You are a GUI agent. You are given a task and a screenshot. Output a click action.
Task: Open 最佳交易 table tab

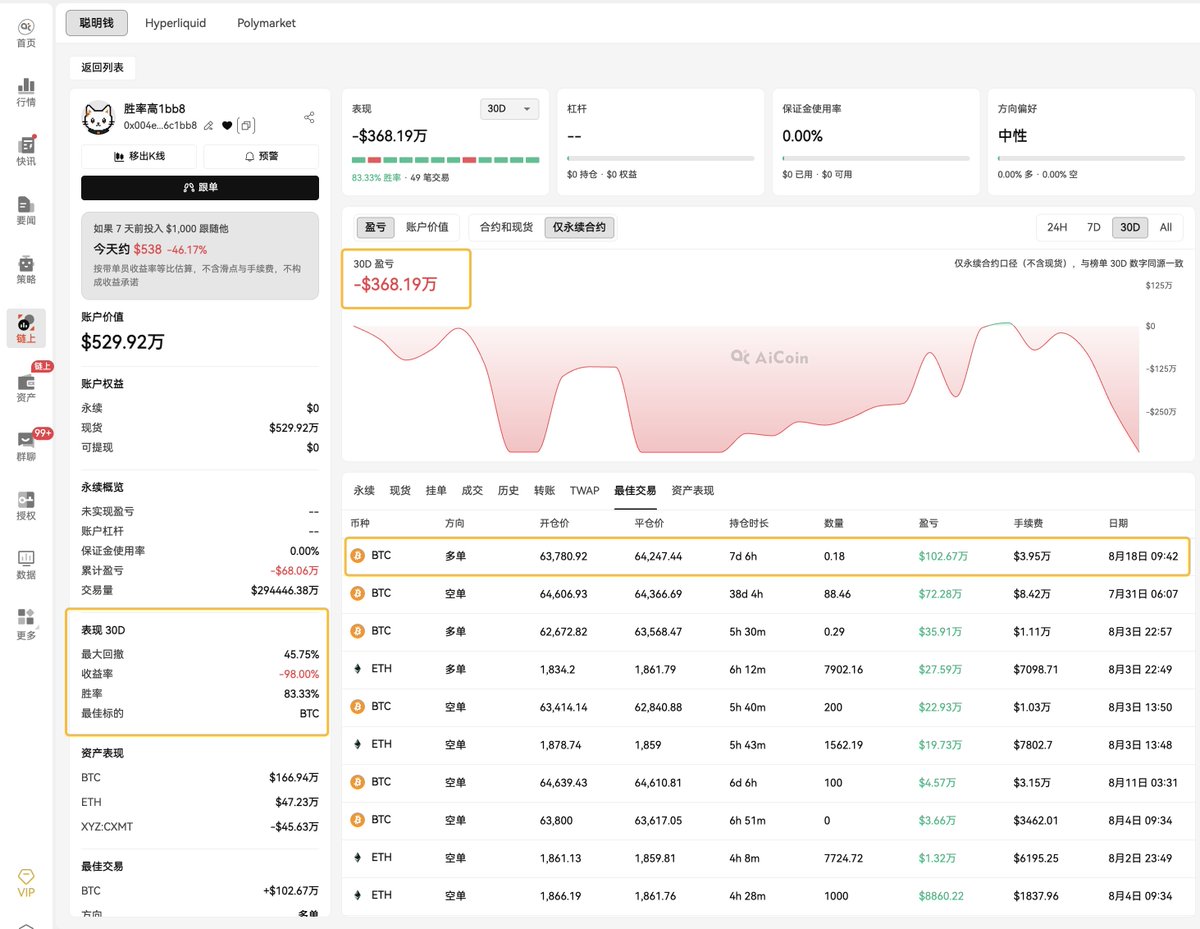[635, 491]
